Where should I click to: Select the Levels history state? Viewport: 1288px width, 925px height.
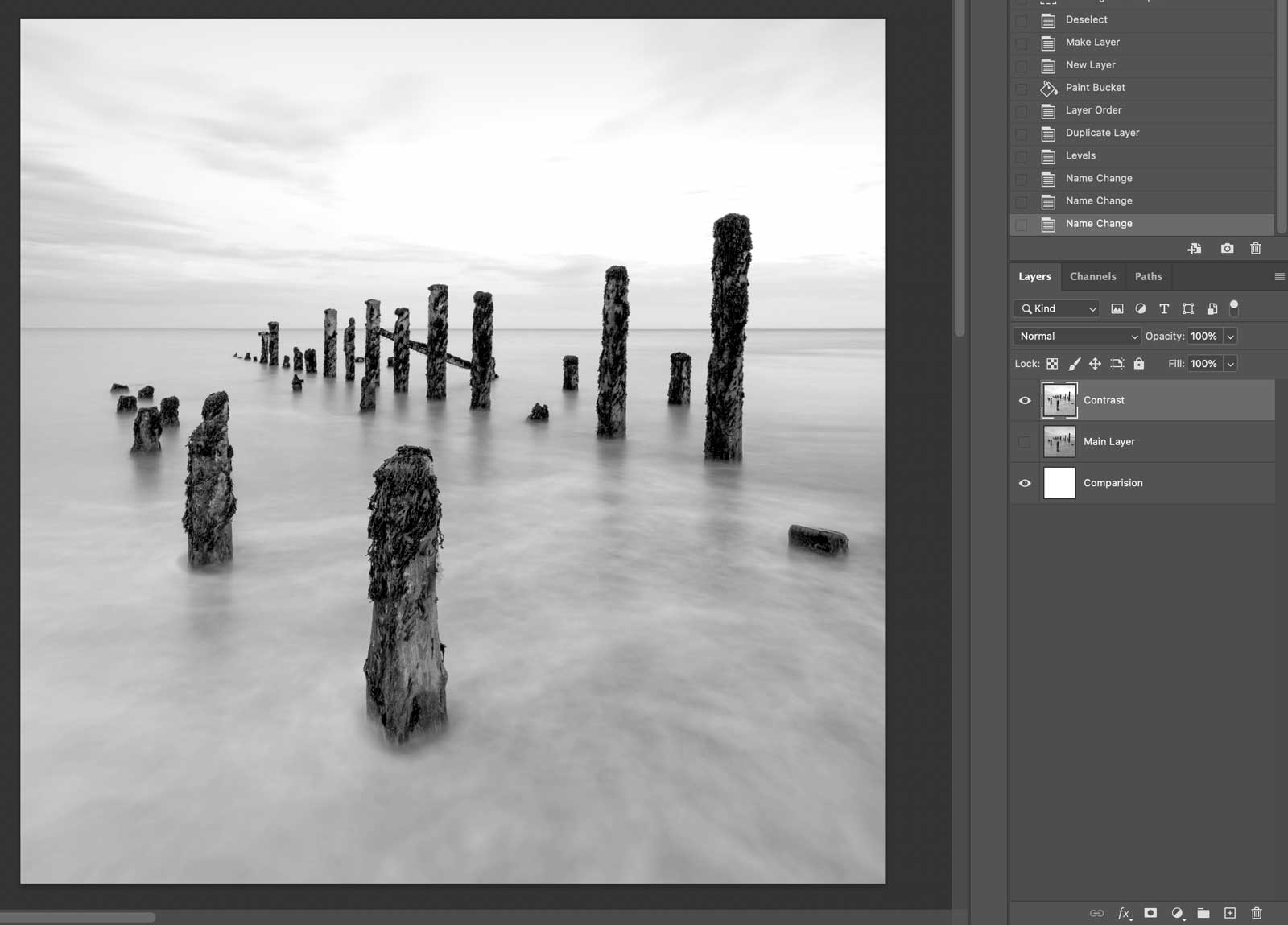1080,155
